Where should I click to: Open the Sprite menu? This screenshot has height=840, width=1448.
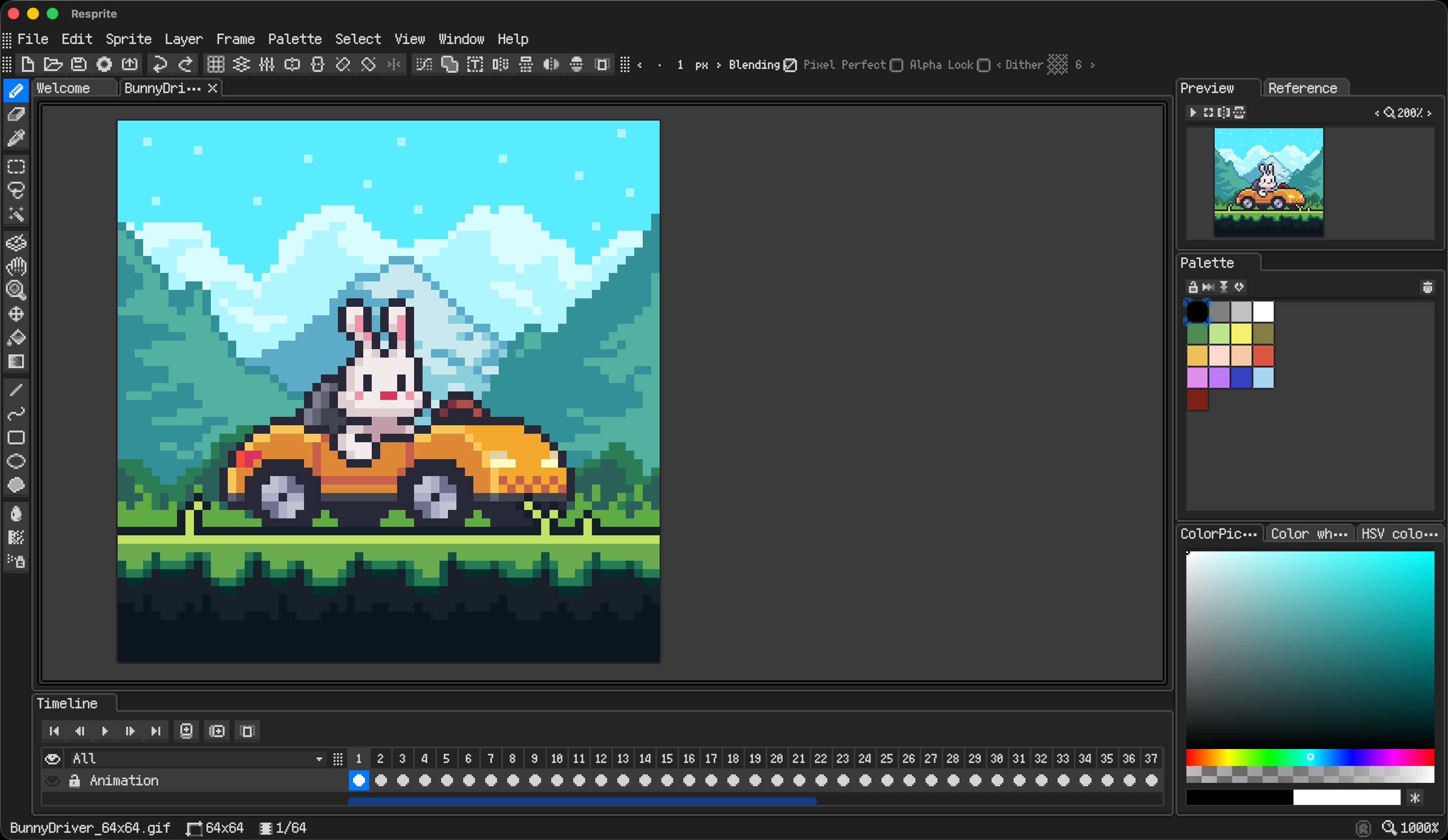tap(128, 39)
